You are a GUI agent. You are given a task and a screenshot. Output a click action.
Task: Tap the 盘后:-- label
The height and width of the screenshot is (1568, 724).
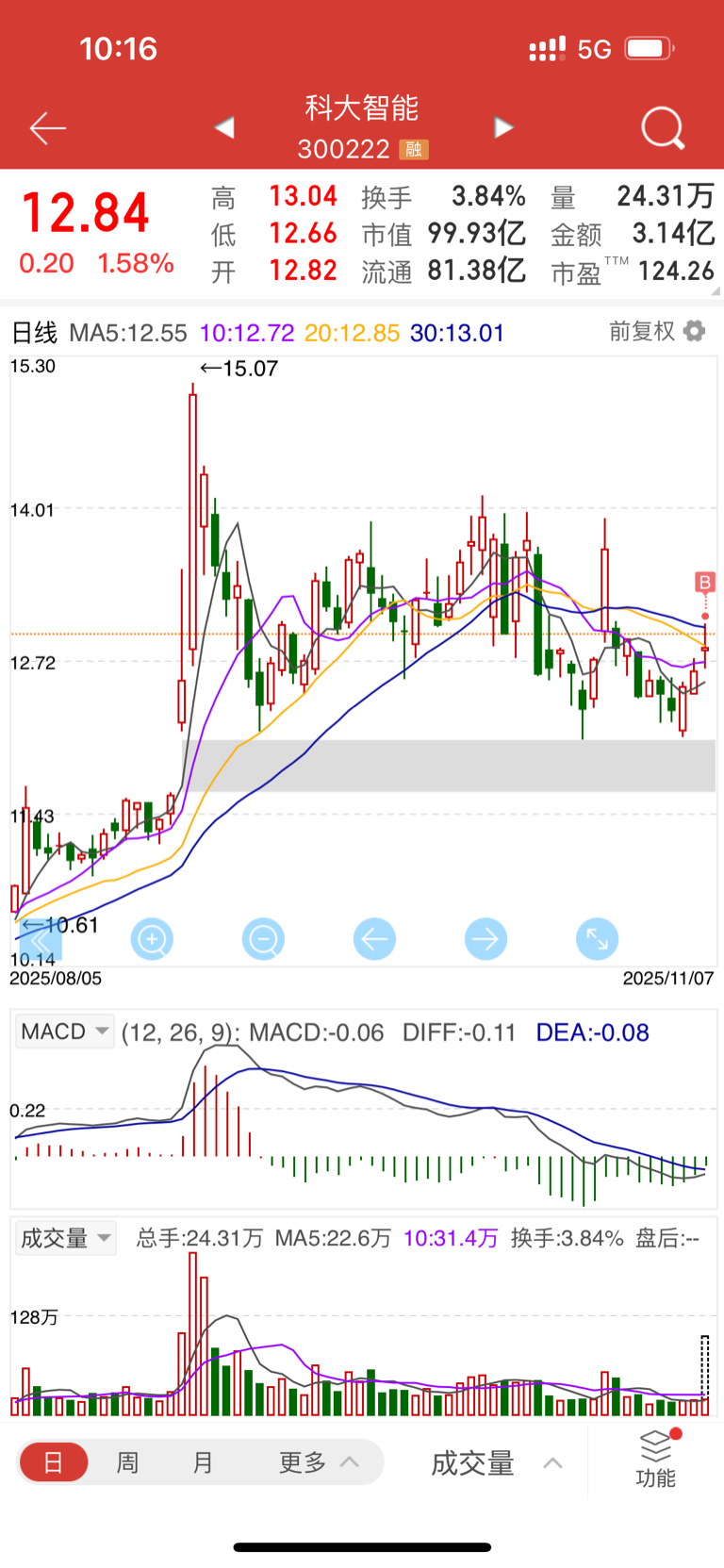(667, 1238)
